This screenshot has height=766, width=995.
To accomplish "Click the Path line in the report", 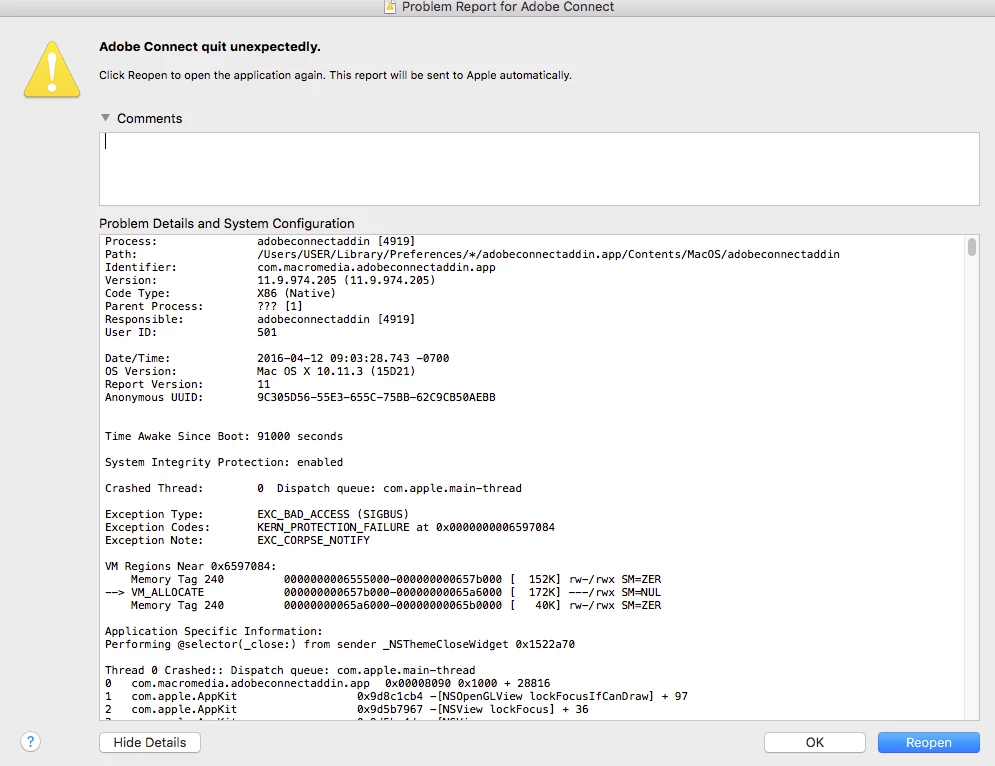I will (x=472, y=254).
